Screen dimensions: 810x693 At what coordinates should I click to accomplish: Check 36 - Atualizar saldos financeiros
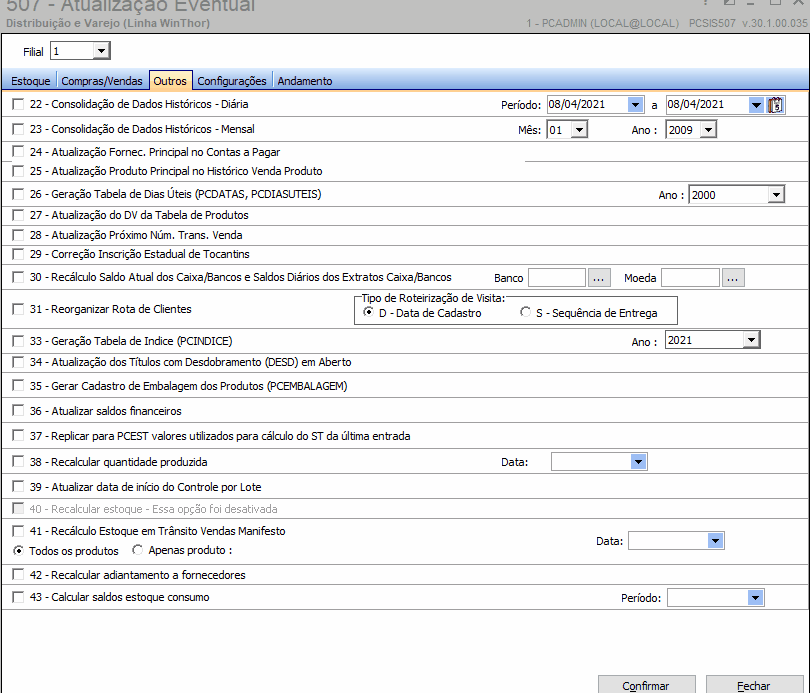pos(18,411)
